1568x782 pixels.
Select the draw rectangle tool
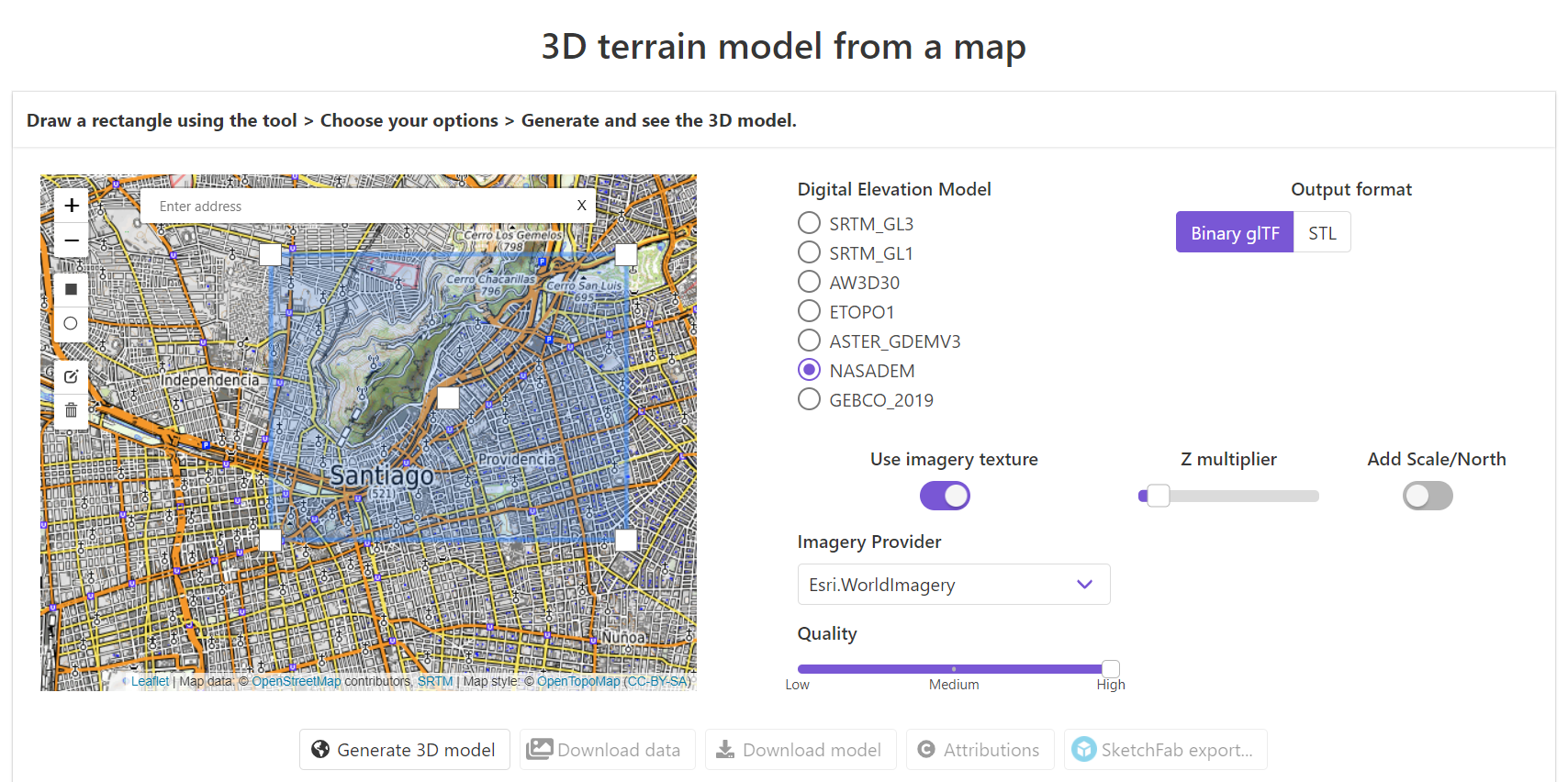point(71,289)
